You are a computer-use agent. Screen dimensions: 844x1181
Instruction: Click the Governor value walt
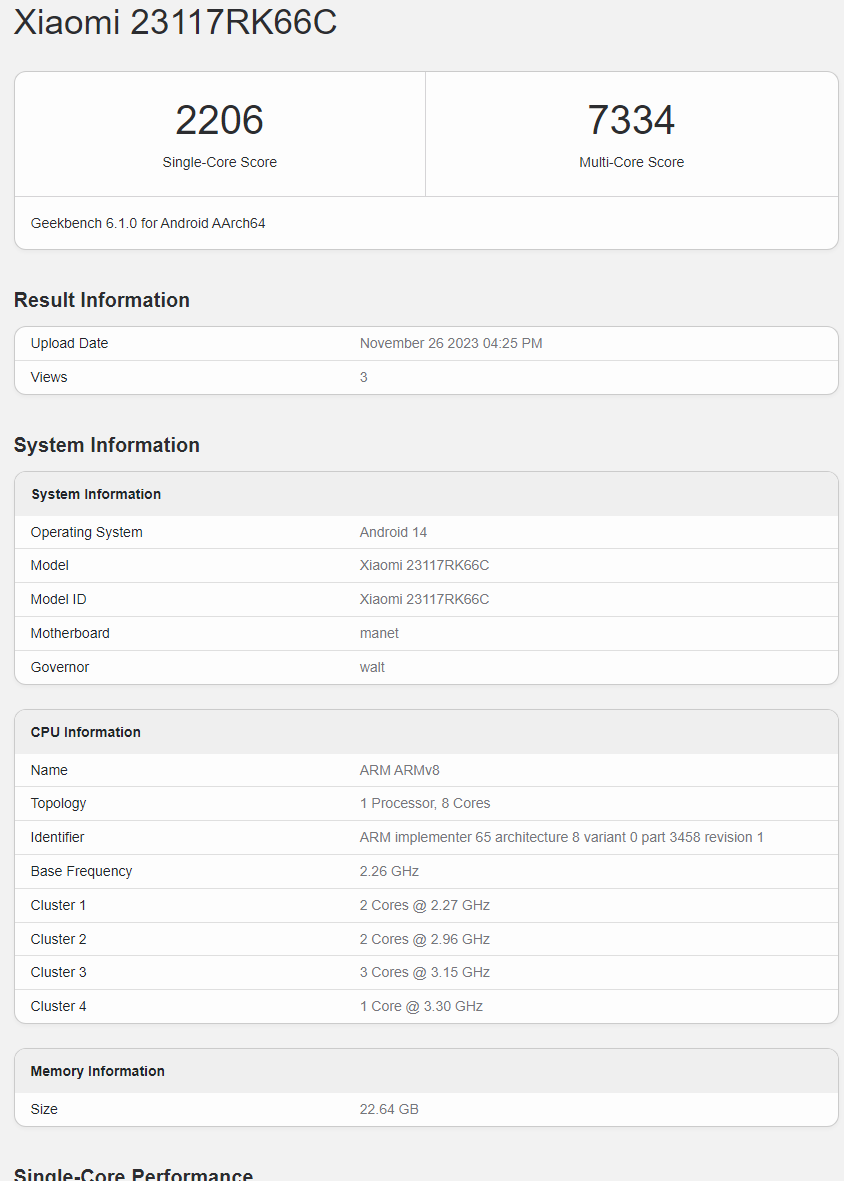click(372, 667)
